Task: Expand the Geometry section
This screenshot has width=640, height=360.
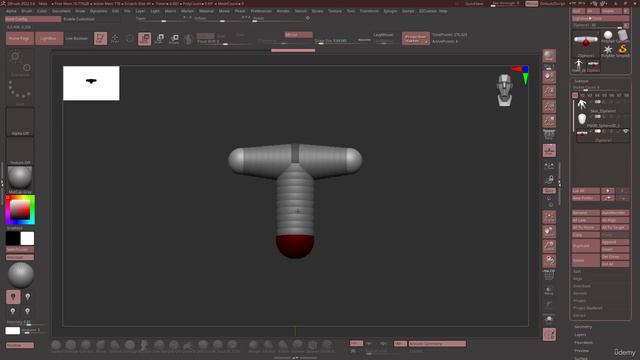Action: click(x=583, y=327)
